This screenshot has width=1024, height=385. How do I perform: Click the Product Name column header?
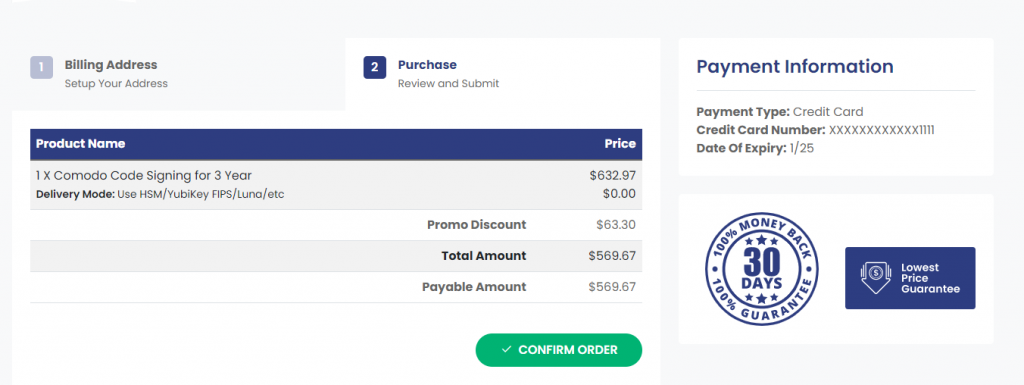(x=80, y=144)
